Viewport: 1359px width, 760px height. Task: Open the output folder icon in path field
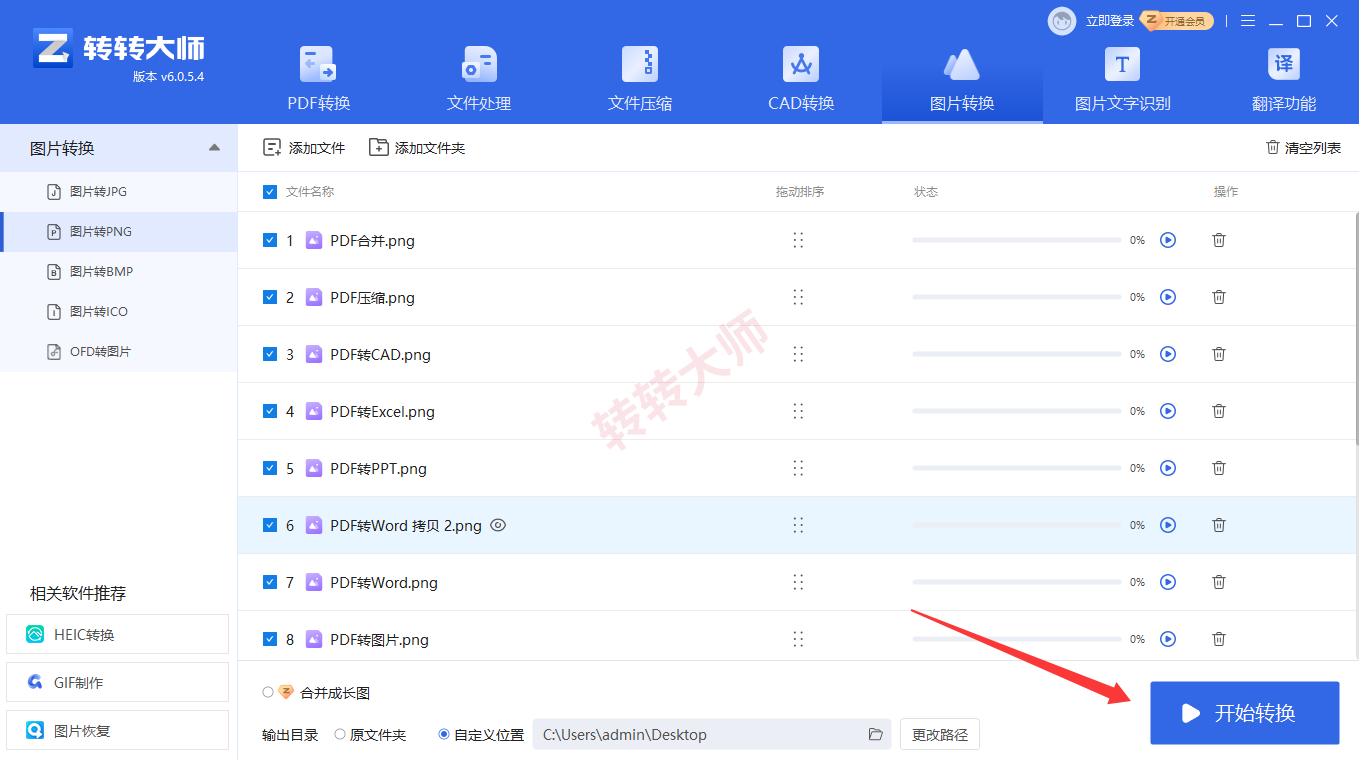875,735
